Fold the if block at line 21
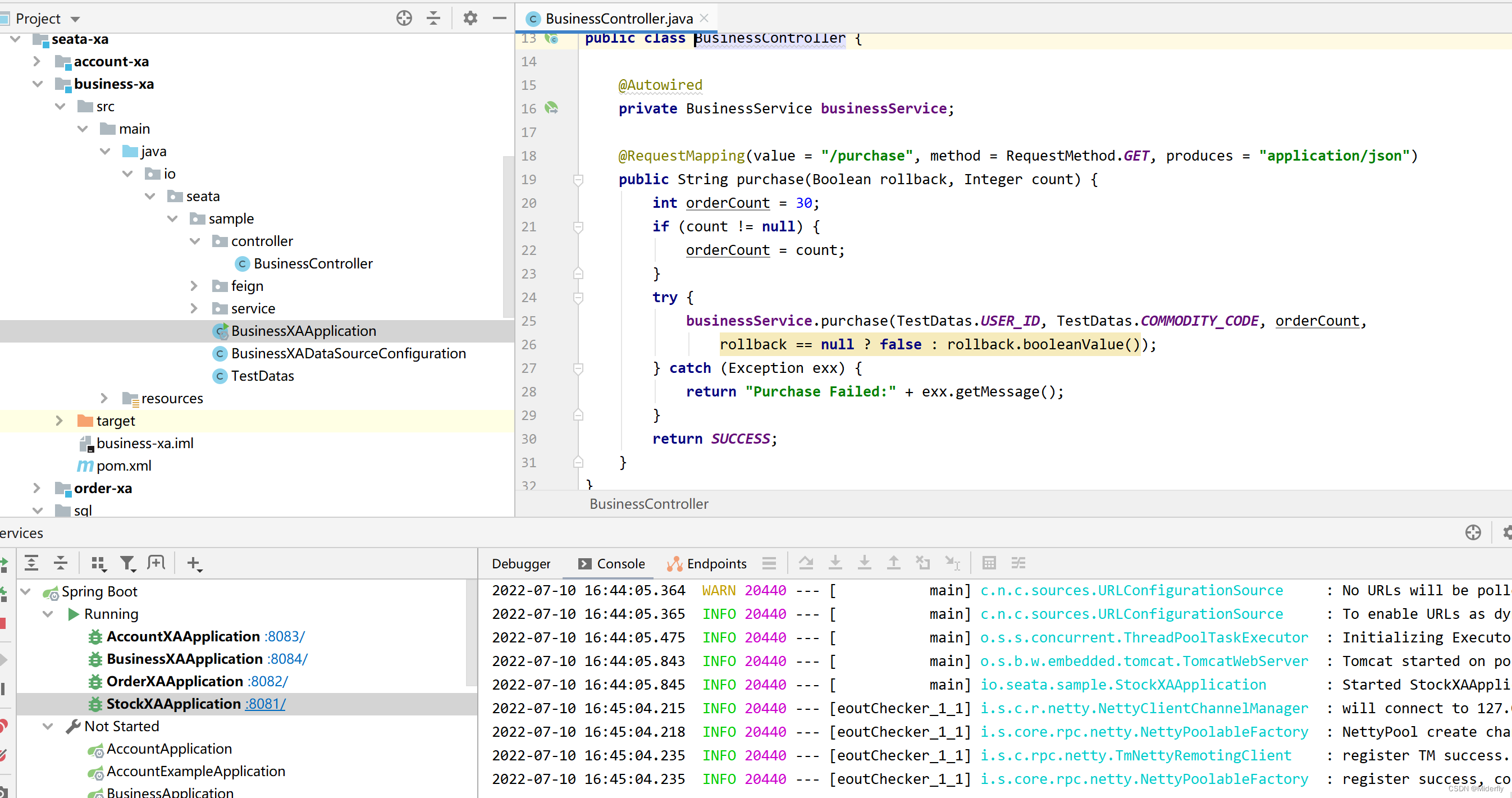Image resolution: width=1512 pixels, height=798 pixels. tap(578, 227)
